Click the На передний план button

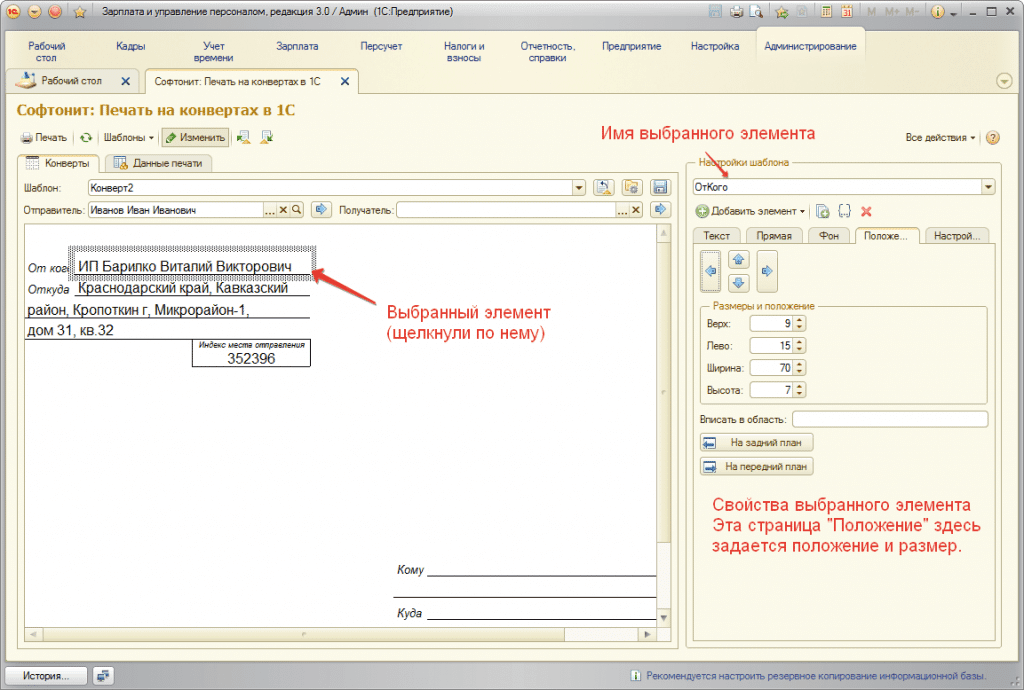click(756, 467)
